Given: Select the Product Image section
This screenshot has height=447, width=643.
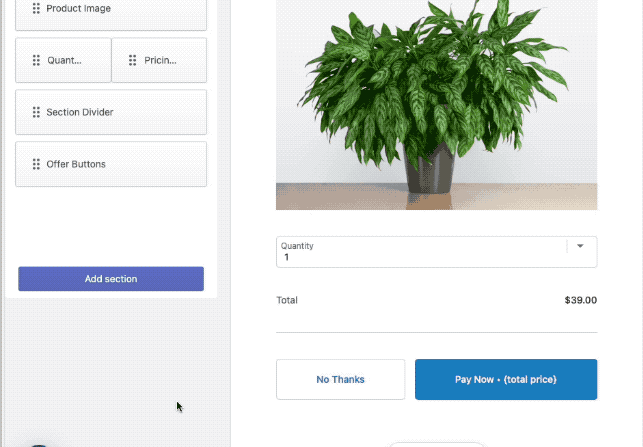Looking at the screenshot, I should coord(111,12).
